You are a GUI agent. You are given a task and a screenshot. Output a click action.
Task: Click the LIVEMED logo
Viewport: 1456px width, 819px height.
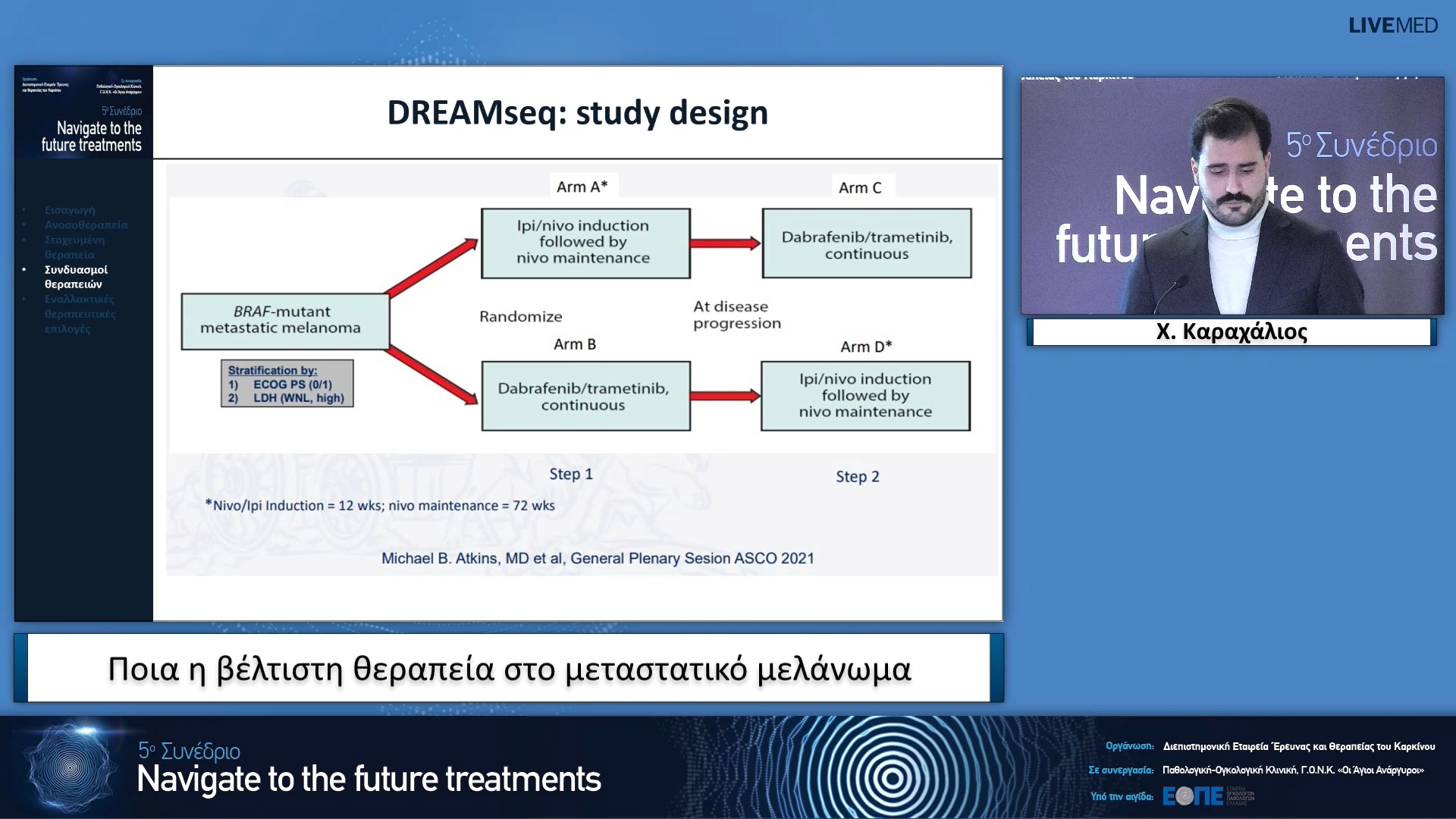[1392, 26]
